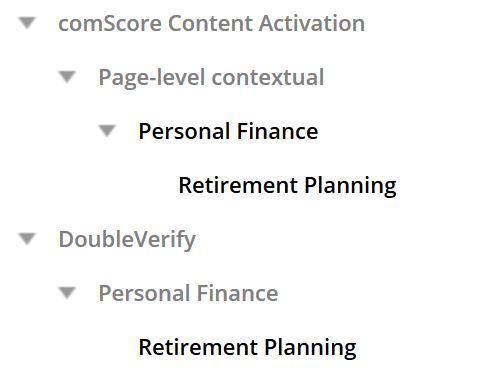This screenshot has width=499, height=381.
Task: Click the triangle icon left of black Personal Finance
Action: tap(107, 131)
